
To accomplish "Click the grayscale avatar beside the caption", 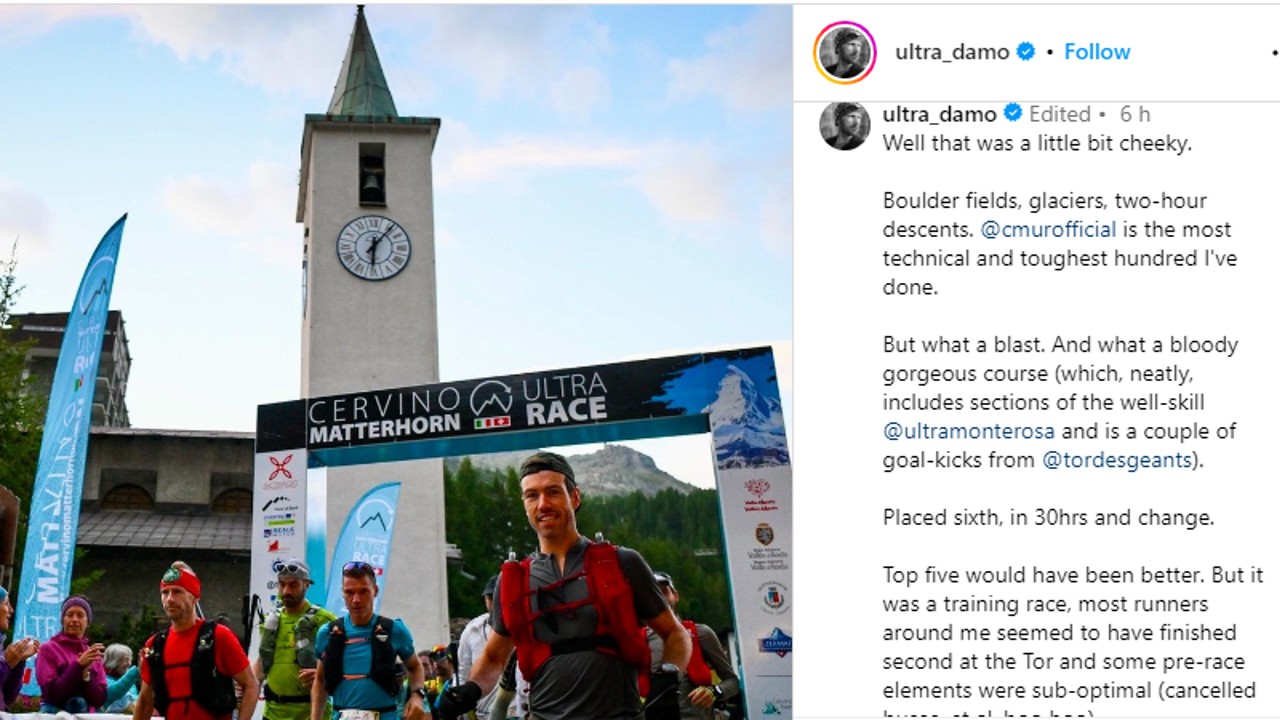I will (x=845, y=125).
